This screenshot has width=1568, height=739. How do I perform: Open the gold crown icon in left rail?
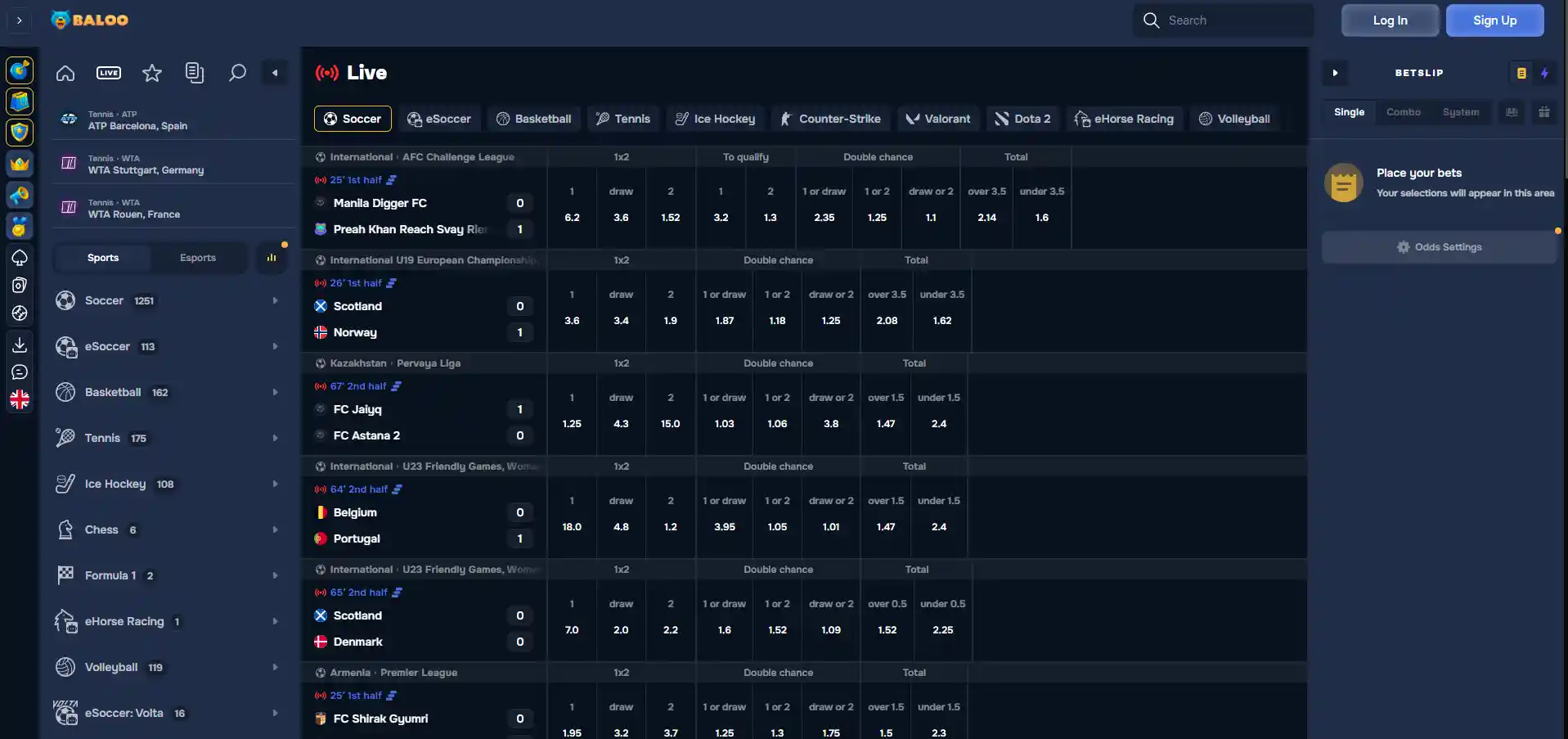pos(20,164)
